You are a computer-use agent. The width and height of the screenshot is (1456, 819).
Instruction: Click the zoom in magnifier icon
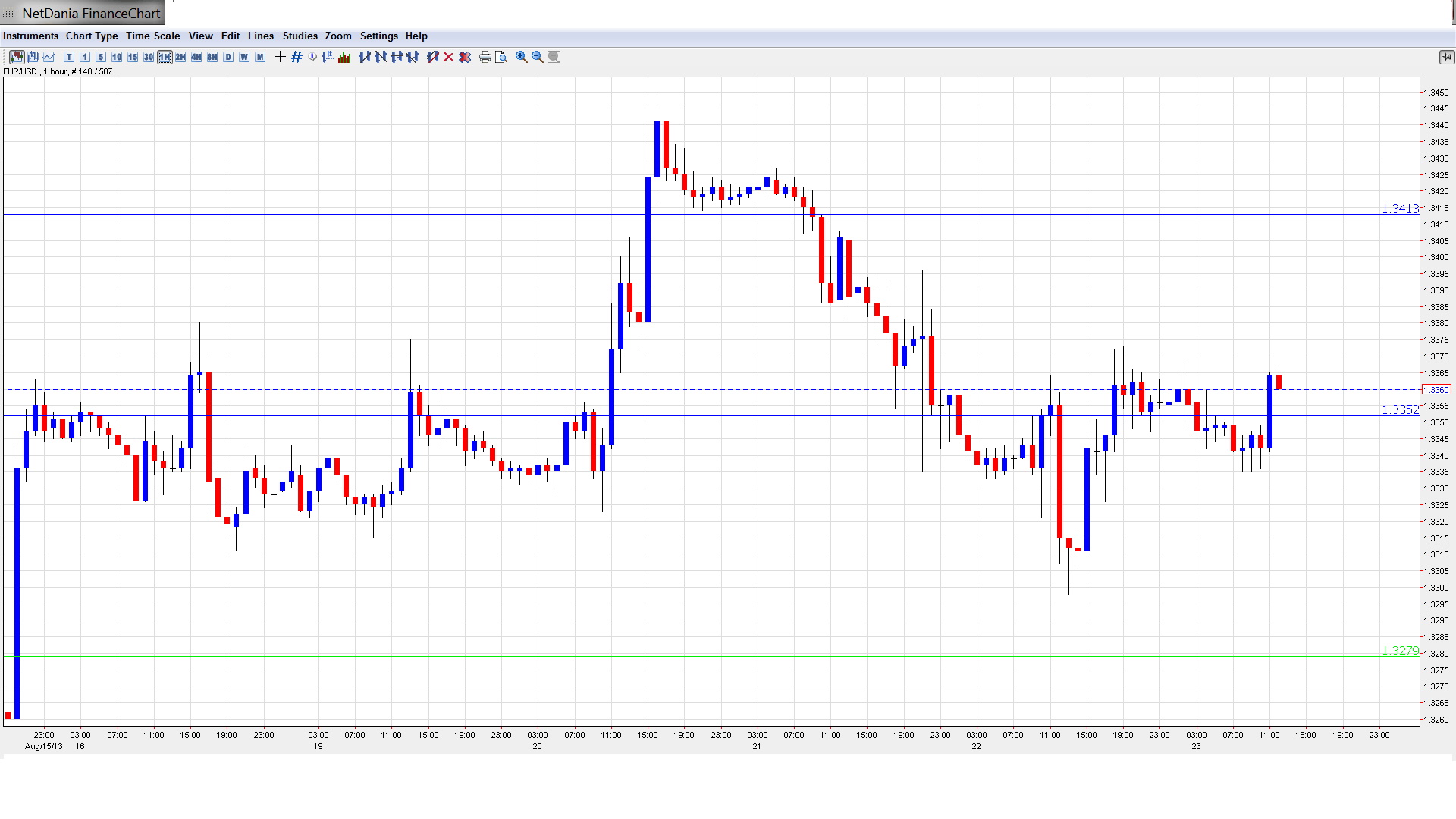coord(521,57)
